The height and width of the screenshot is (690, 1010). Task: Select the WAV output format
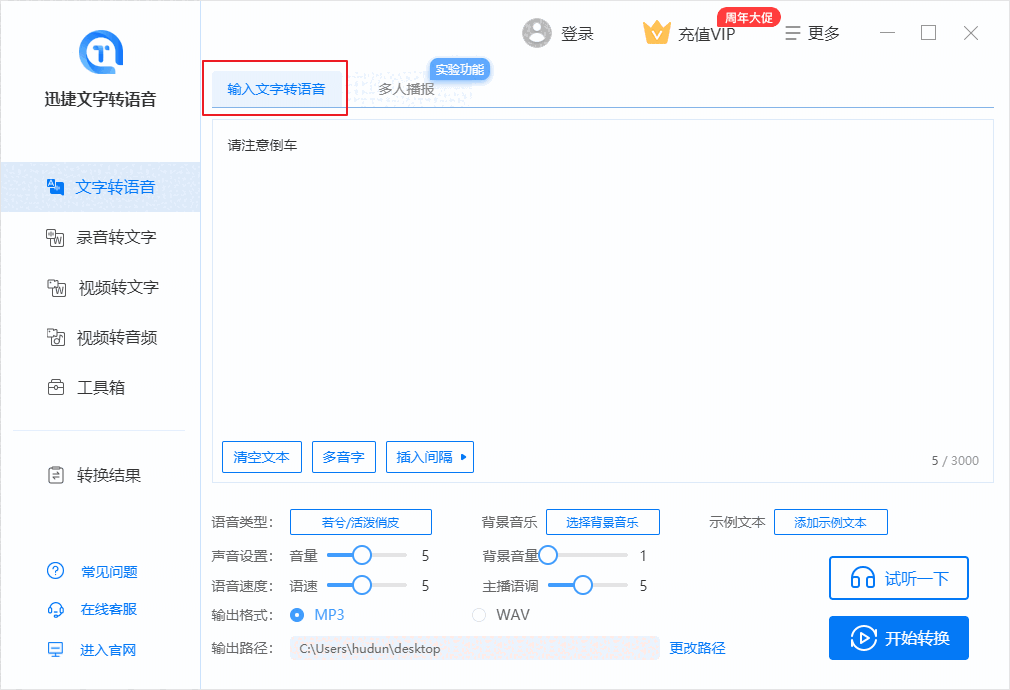[x=479, y=614]
